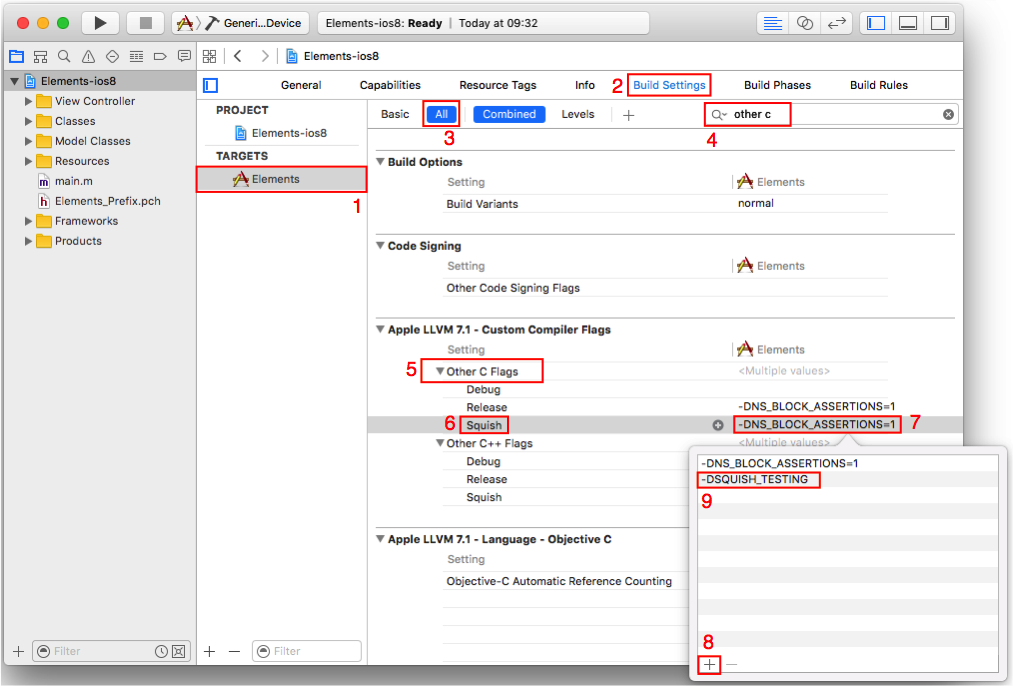Switch to the Build Phases tab
Image resolution: width=1013 pixels, height=686 pixels.
click(777, 85)
